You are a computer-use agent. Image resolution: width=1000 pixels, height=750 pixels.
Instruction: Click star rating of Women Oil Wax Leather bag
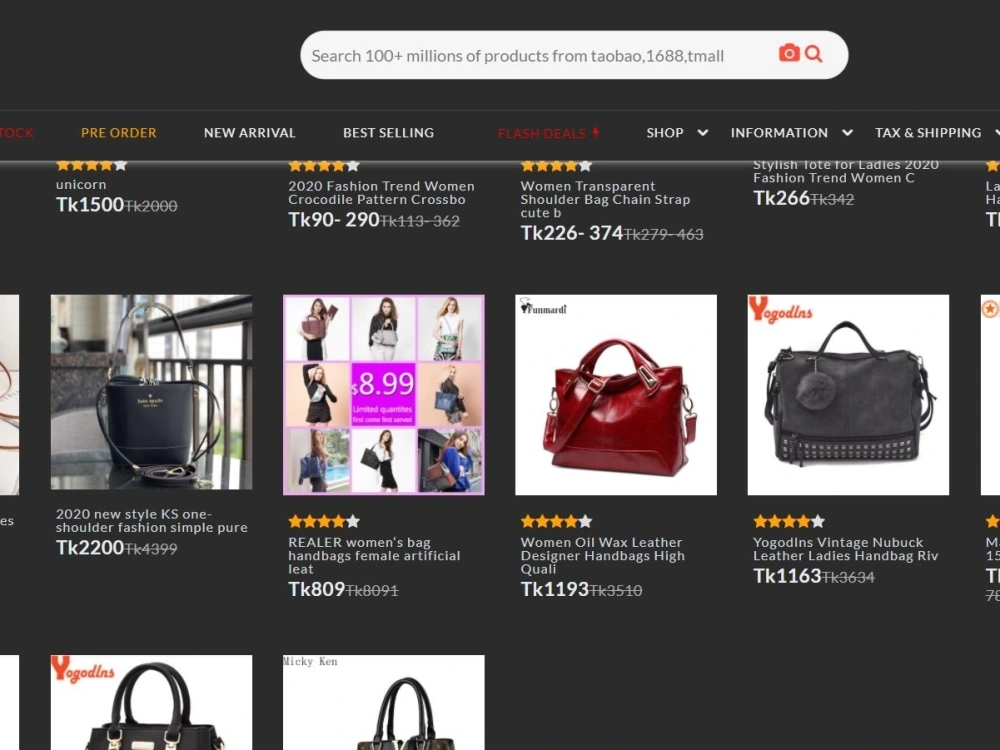556,522
